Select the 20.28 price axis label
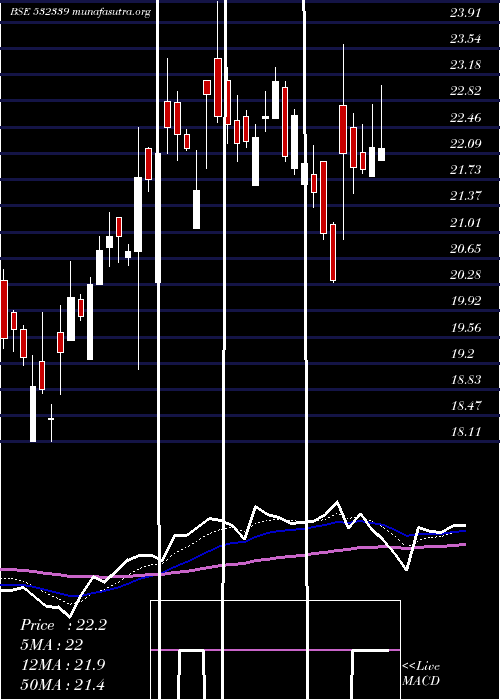Screen dimensions: 500x700 click(x=465, y=275)
